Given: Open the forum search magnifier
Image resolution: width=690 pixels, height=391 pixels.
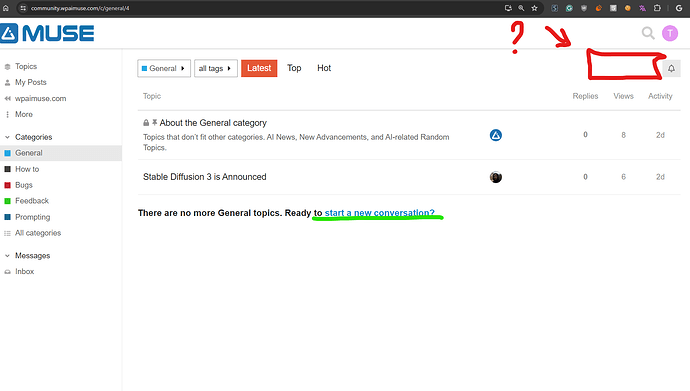Looking at the screenshot, I should coord(648,33).
